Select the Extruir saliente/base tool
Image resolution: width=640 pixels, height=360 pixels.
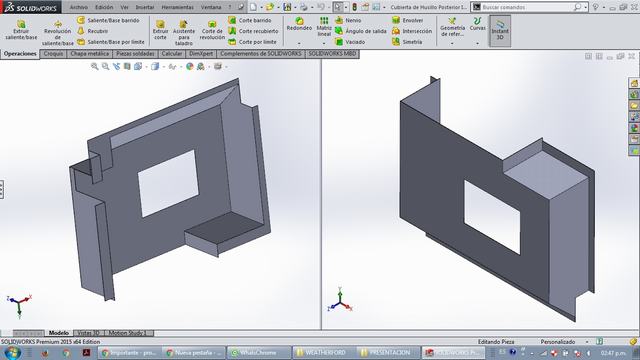coord(21,29)
